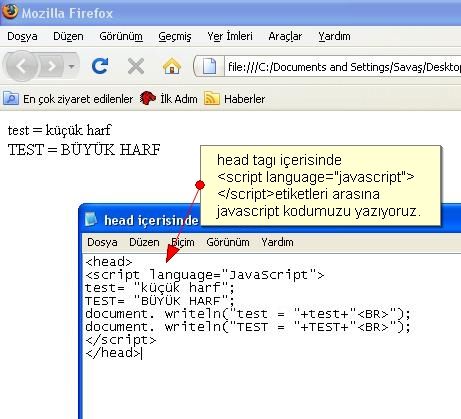461x419 pixels.
Task: Open the İlk Adım bookmark
Action: pos(179,99)
